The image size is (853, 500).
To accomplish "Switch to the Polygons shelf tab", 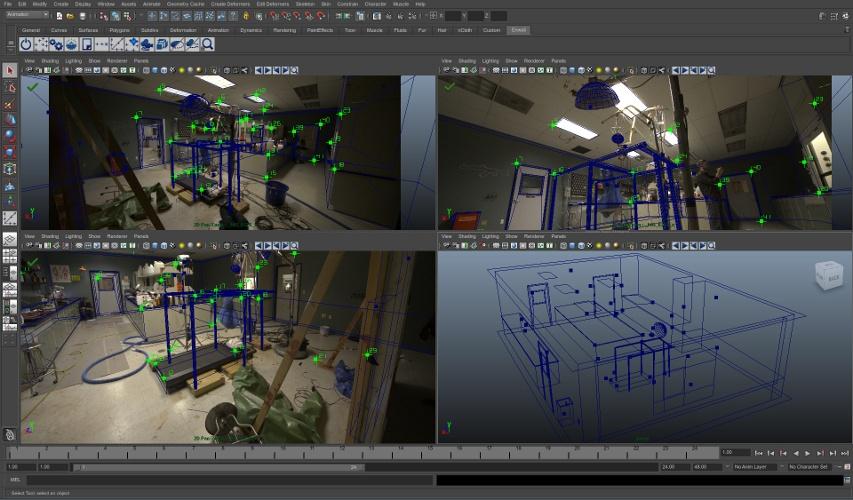I will (119, 30).
